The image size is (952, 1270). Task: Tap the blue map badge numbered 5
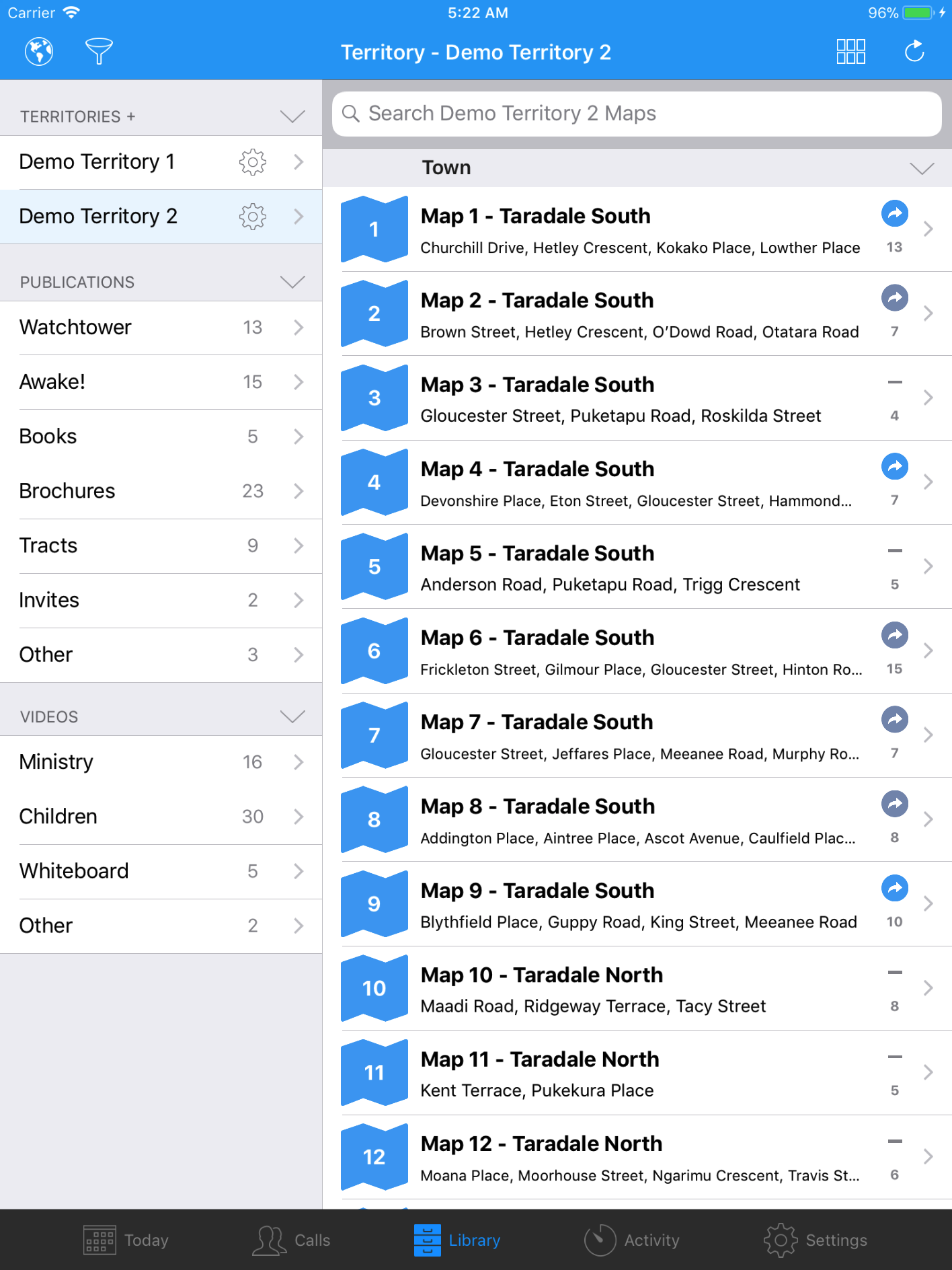tap(374, 566)
